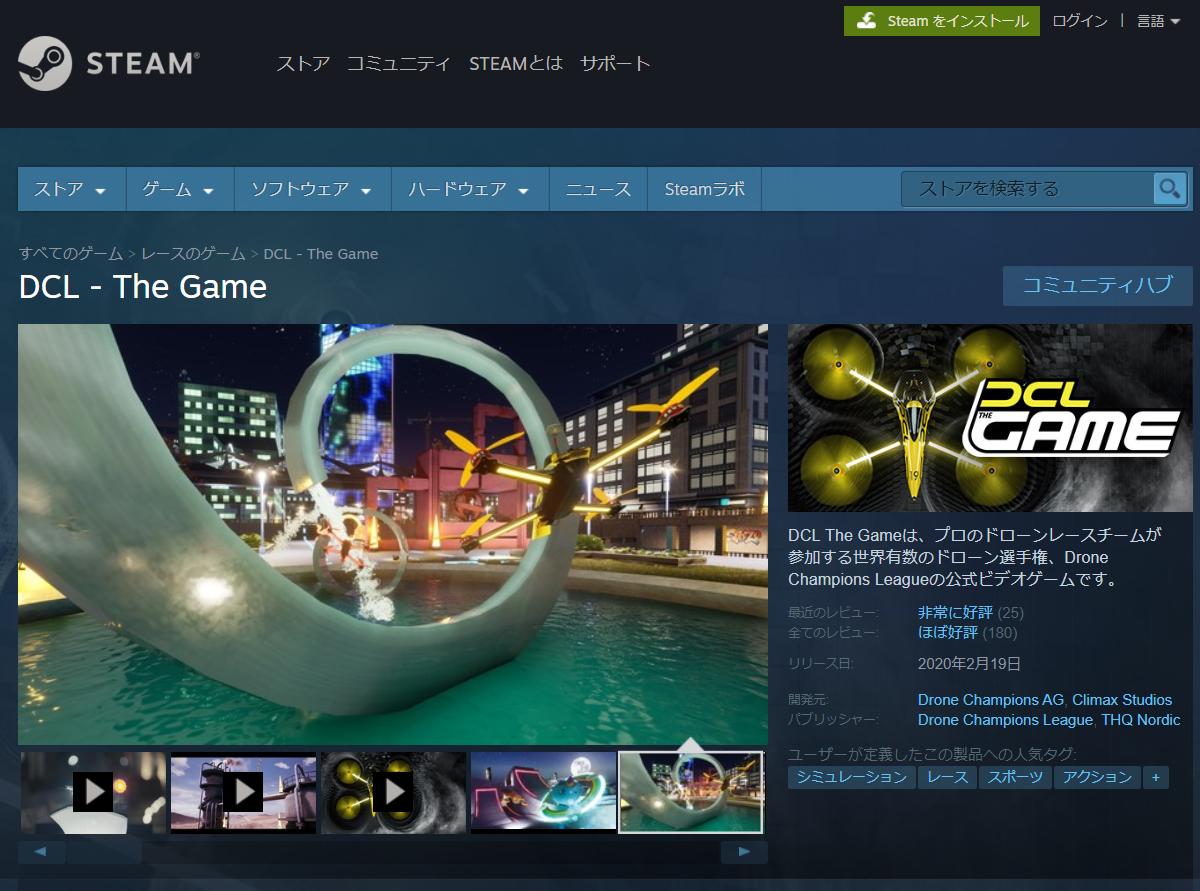Click the search magnifying glass icon
1200x891 pixels.
click(1168, 188)
